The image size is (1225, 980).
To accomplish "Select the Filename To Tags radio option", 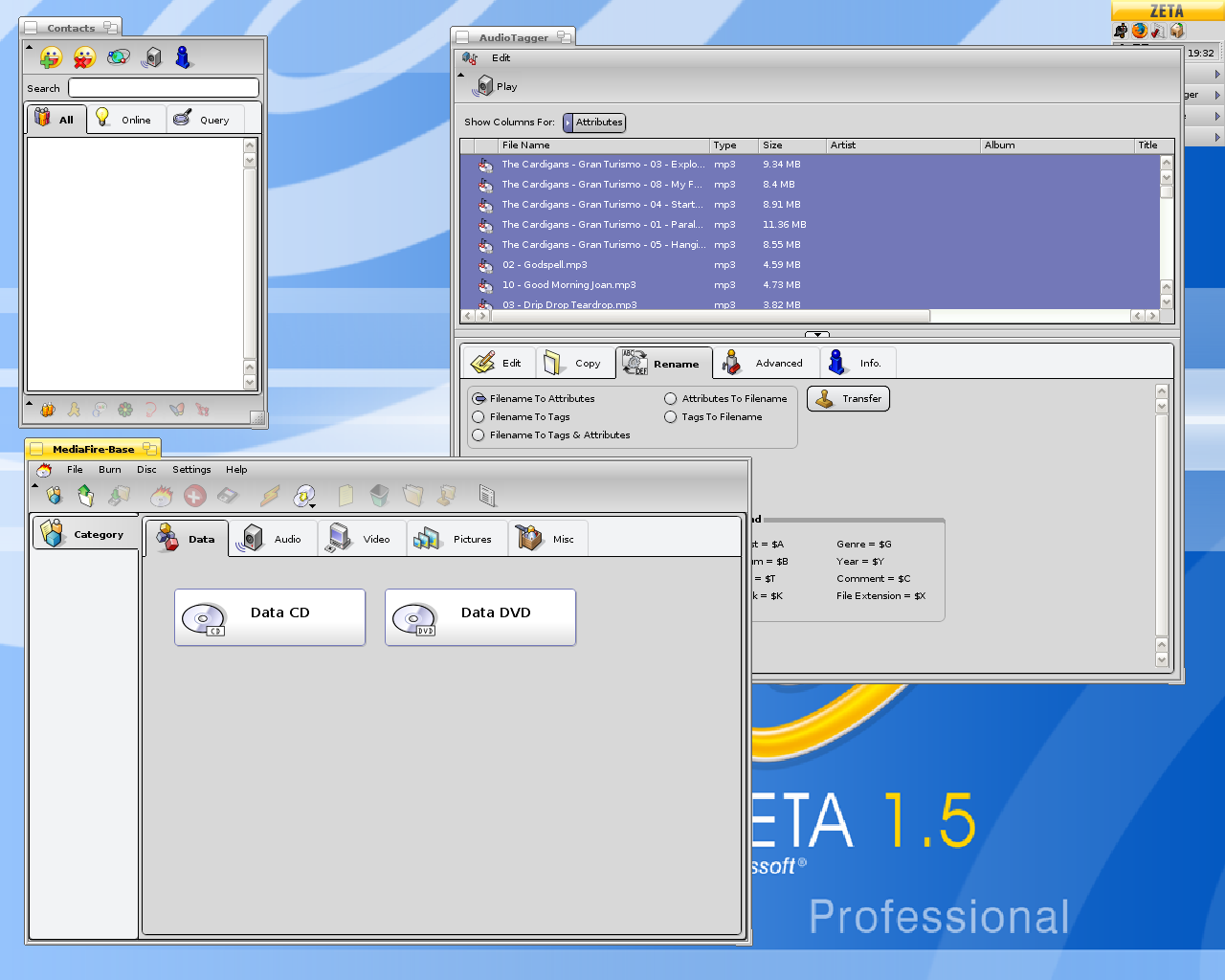I will pos(479,417).
